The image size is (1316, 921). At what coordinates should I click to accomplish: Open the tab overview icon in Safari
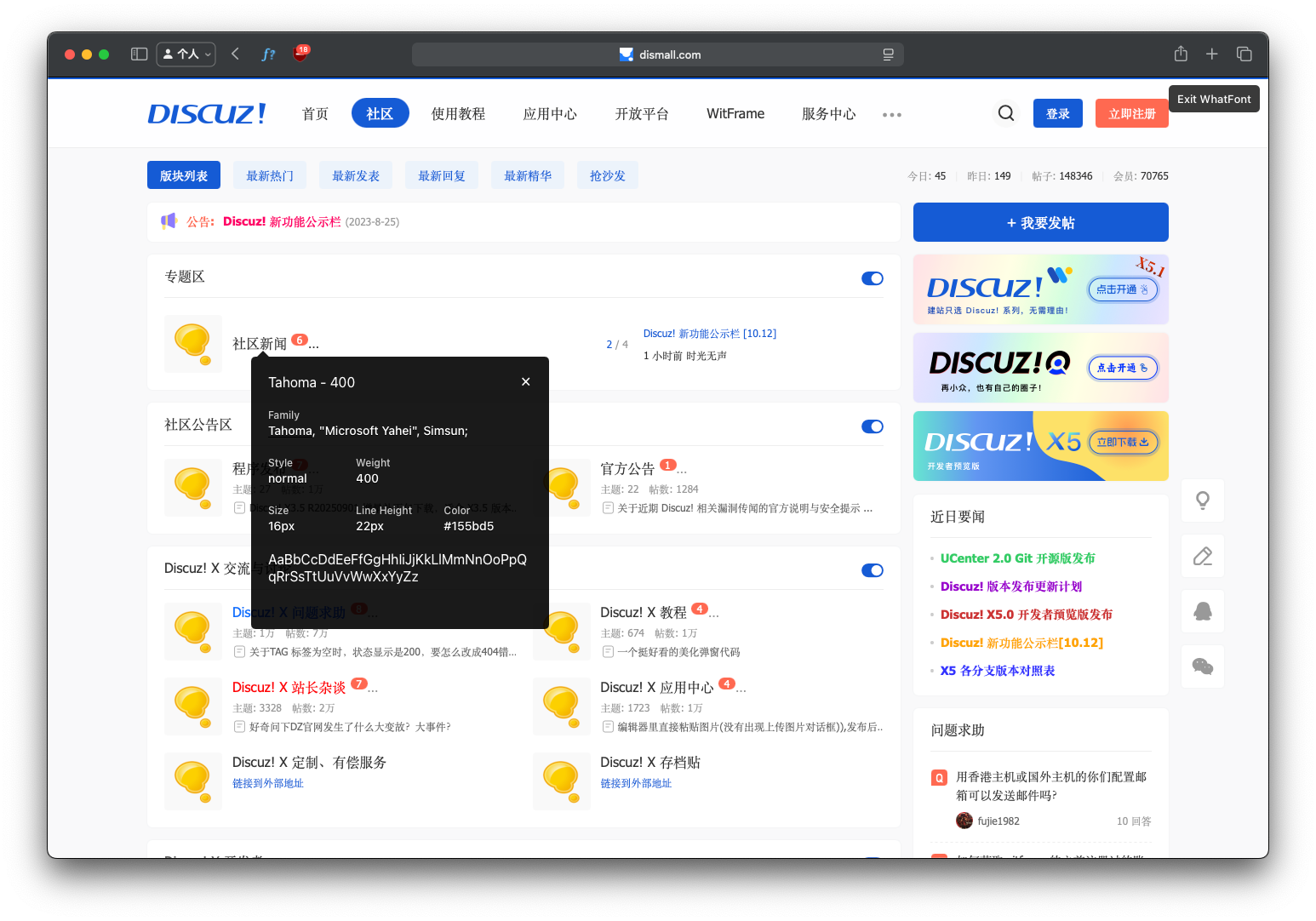(1244, 54)
